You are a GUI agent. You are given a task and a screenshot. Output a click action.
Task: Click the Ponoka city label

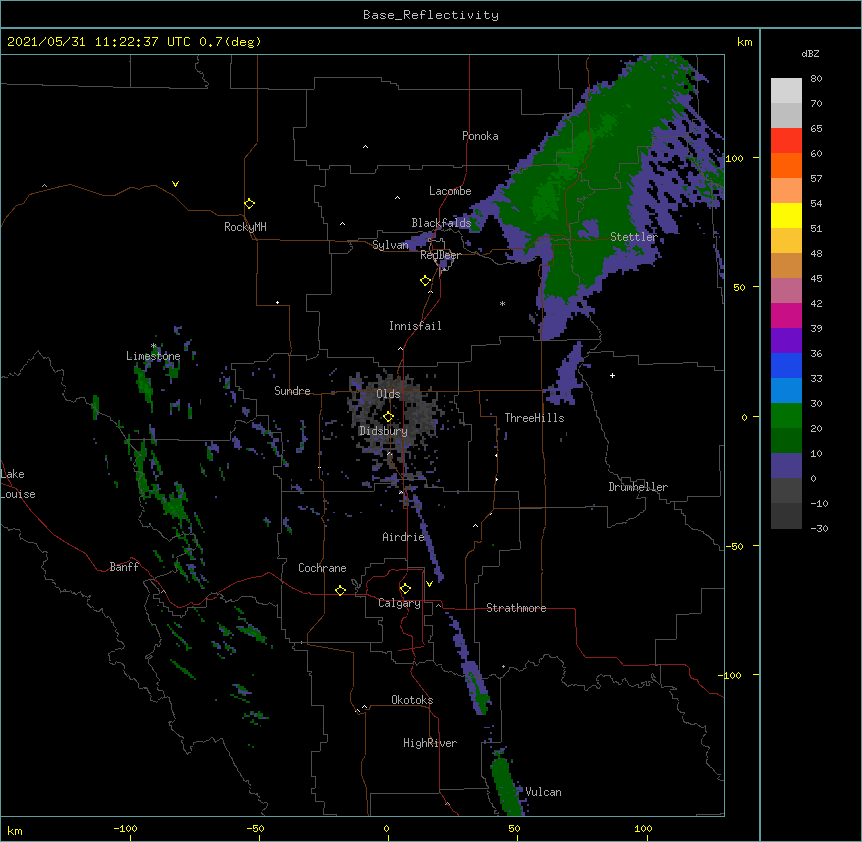click(480, 136)
